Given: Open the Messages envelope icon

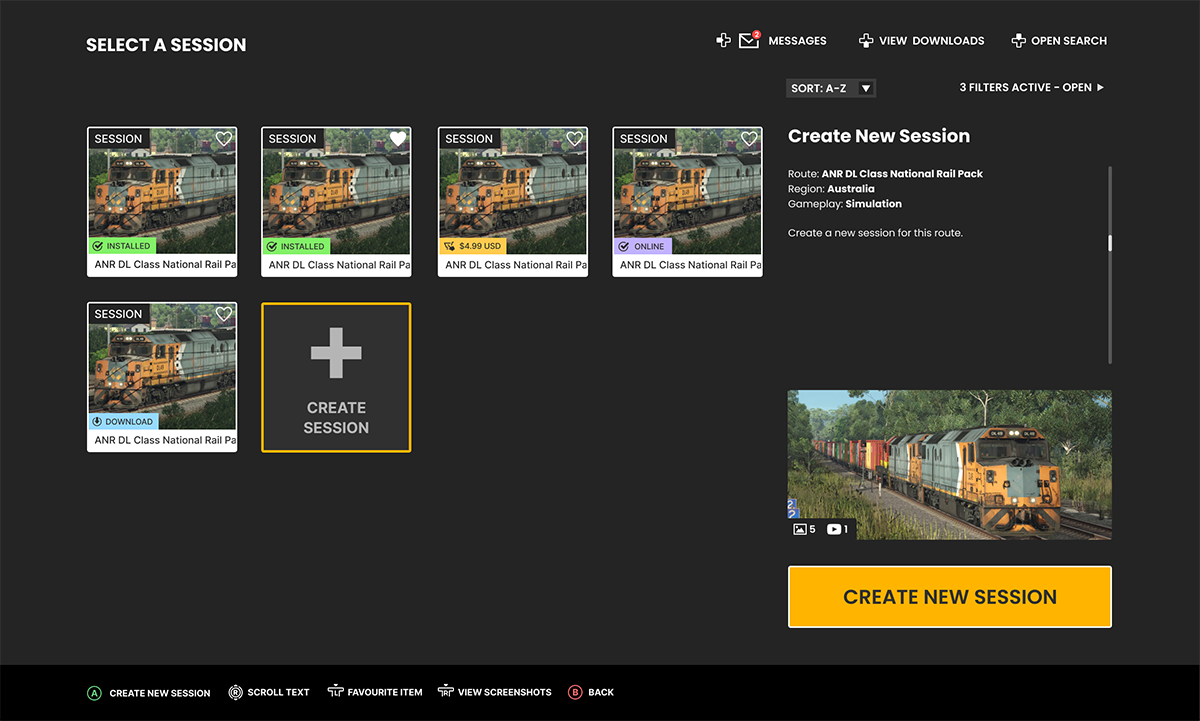Looking at the screenshot, I should pos(749,41).
